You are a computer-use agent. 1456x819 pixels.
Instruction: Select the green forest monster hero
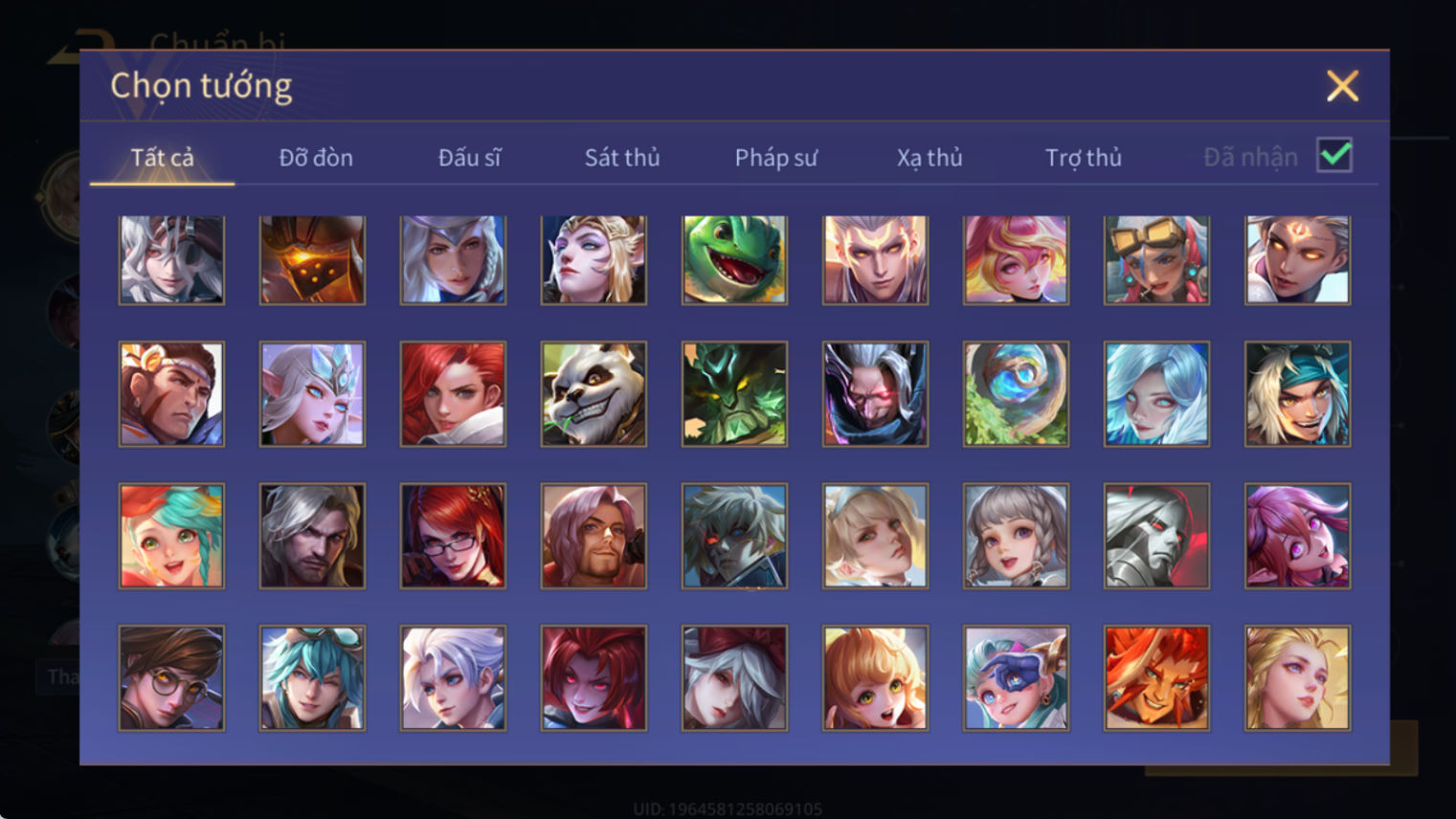point(734,394)
